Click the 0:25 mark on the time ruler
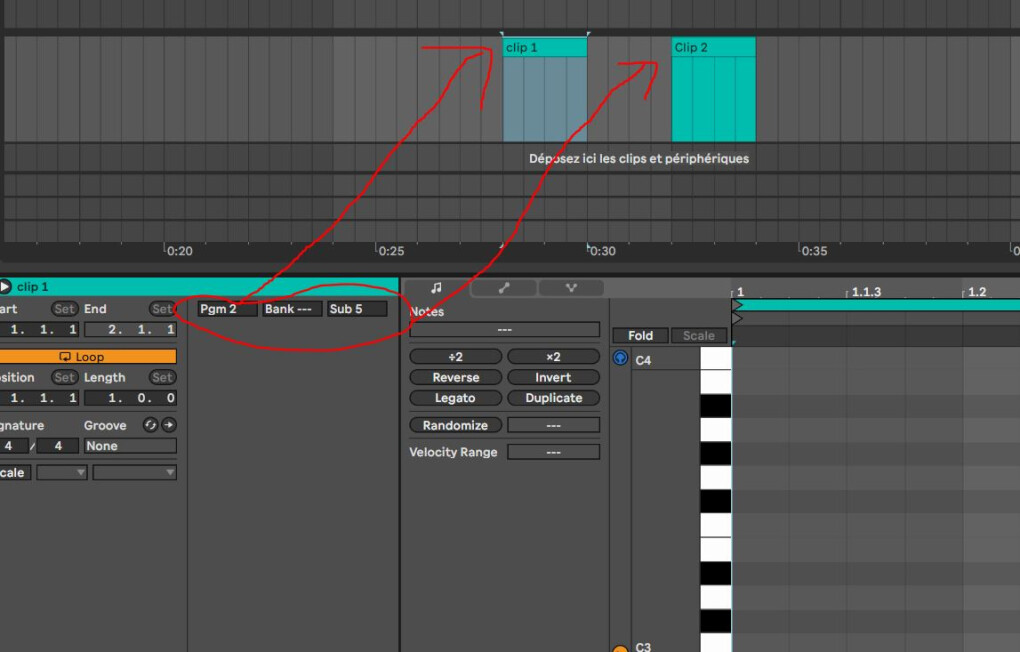Viewport: 1020px width, 652px height. point(391,251)
